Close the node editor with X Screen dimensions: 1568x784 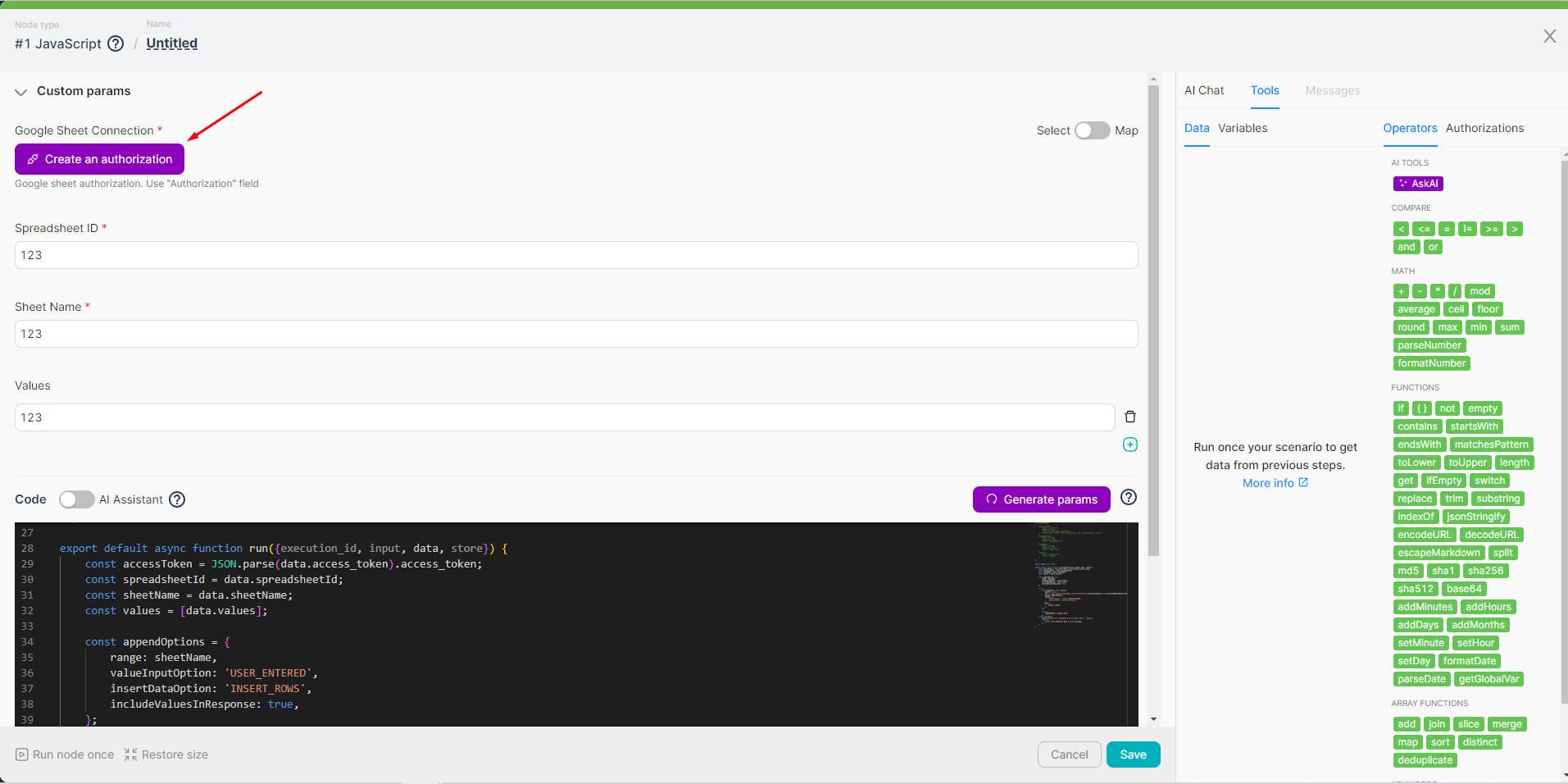click(1549, 36)
